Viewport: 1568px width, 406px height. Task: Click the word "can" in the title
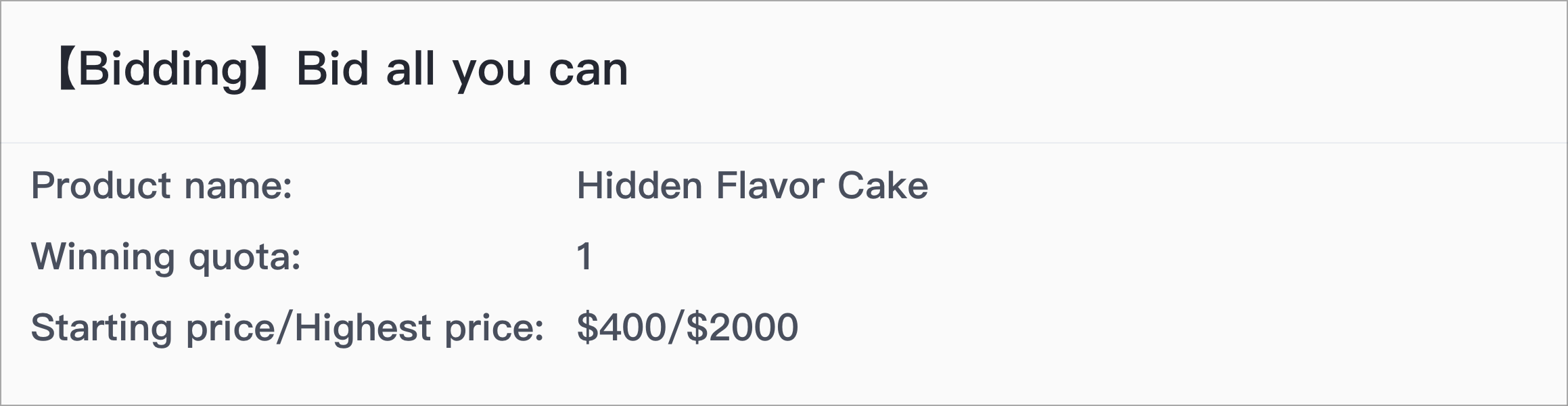coord(589,71)
